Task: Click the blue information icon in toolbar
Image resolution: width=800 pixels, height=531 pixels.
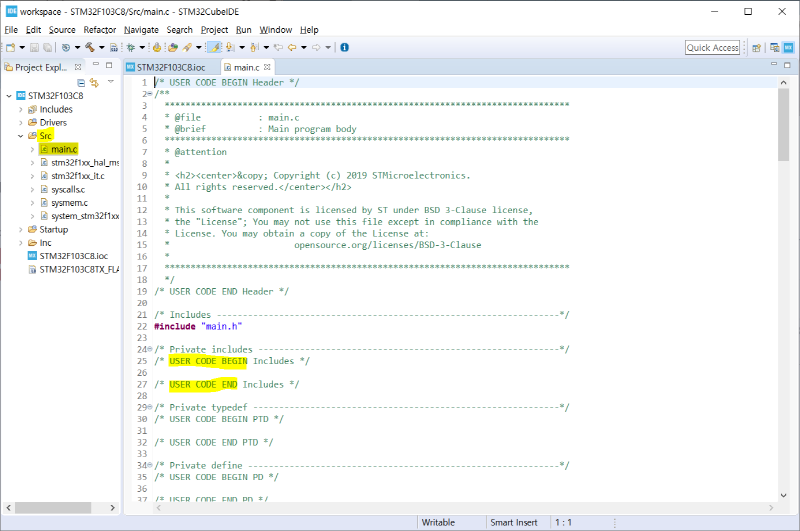Action: (x=344, y=47)
